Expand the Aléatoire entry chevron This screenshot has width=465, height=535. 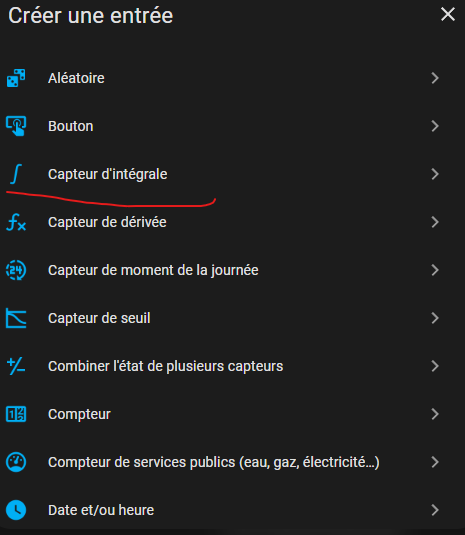(x=435, y=78)
